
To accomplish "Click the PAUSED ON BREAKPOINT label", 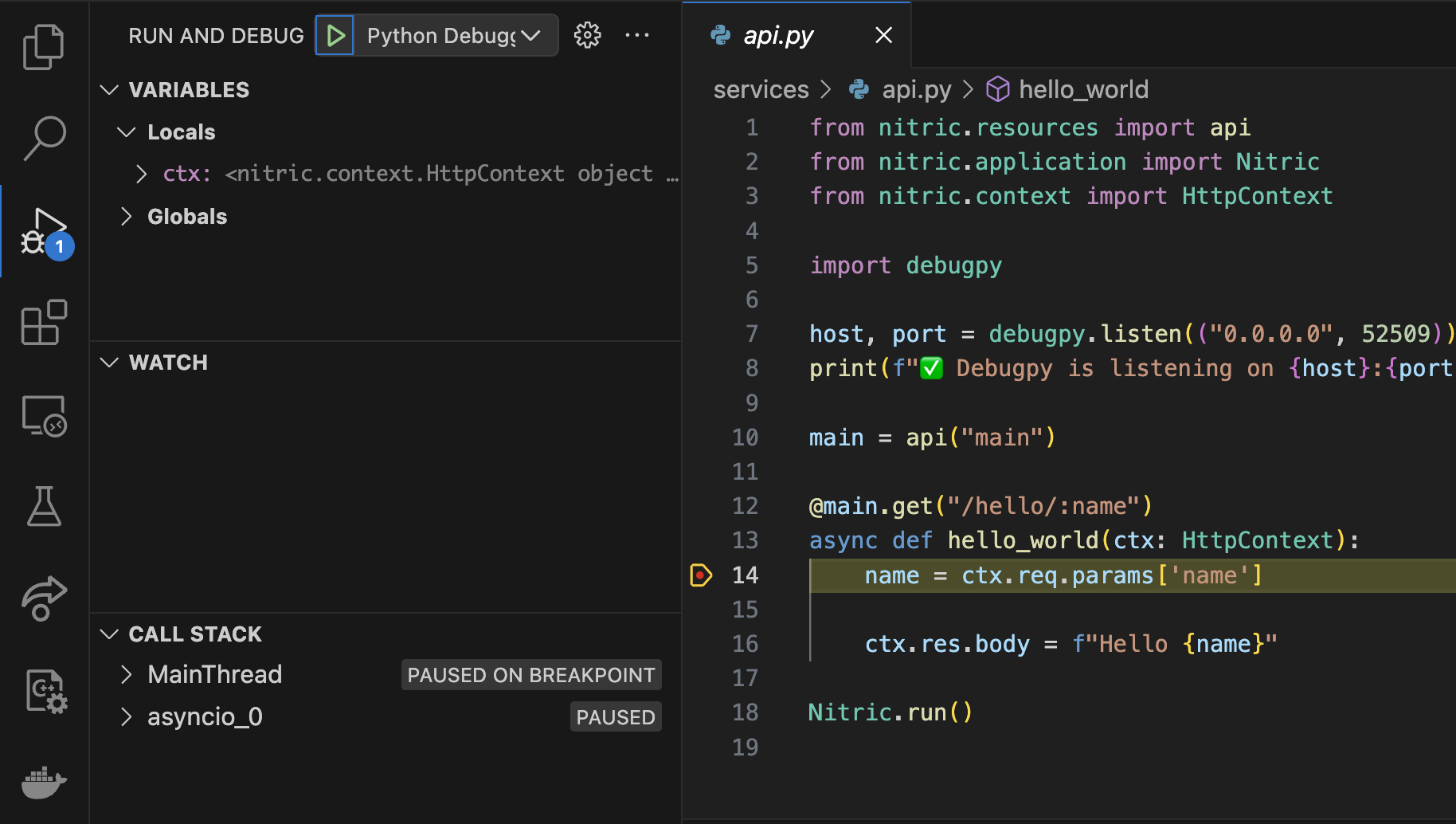I will coord(531,675).
